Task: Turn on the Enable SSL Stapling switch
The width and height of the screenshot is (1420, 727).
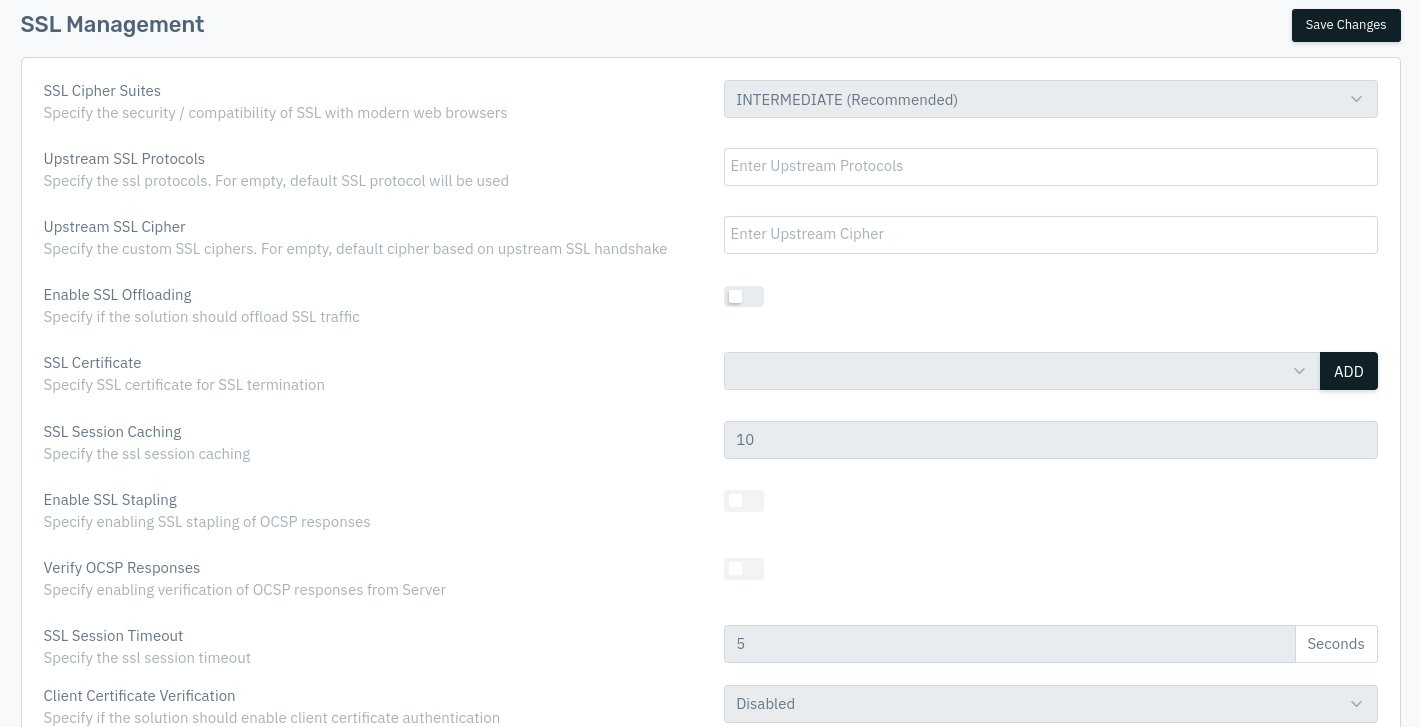Action: pos(743,501)
